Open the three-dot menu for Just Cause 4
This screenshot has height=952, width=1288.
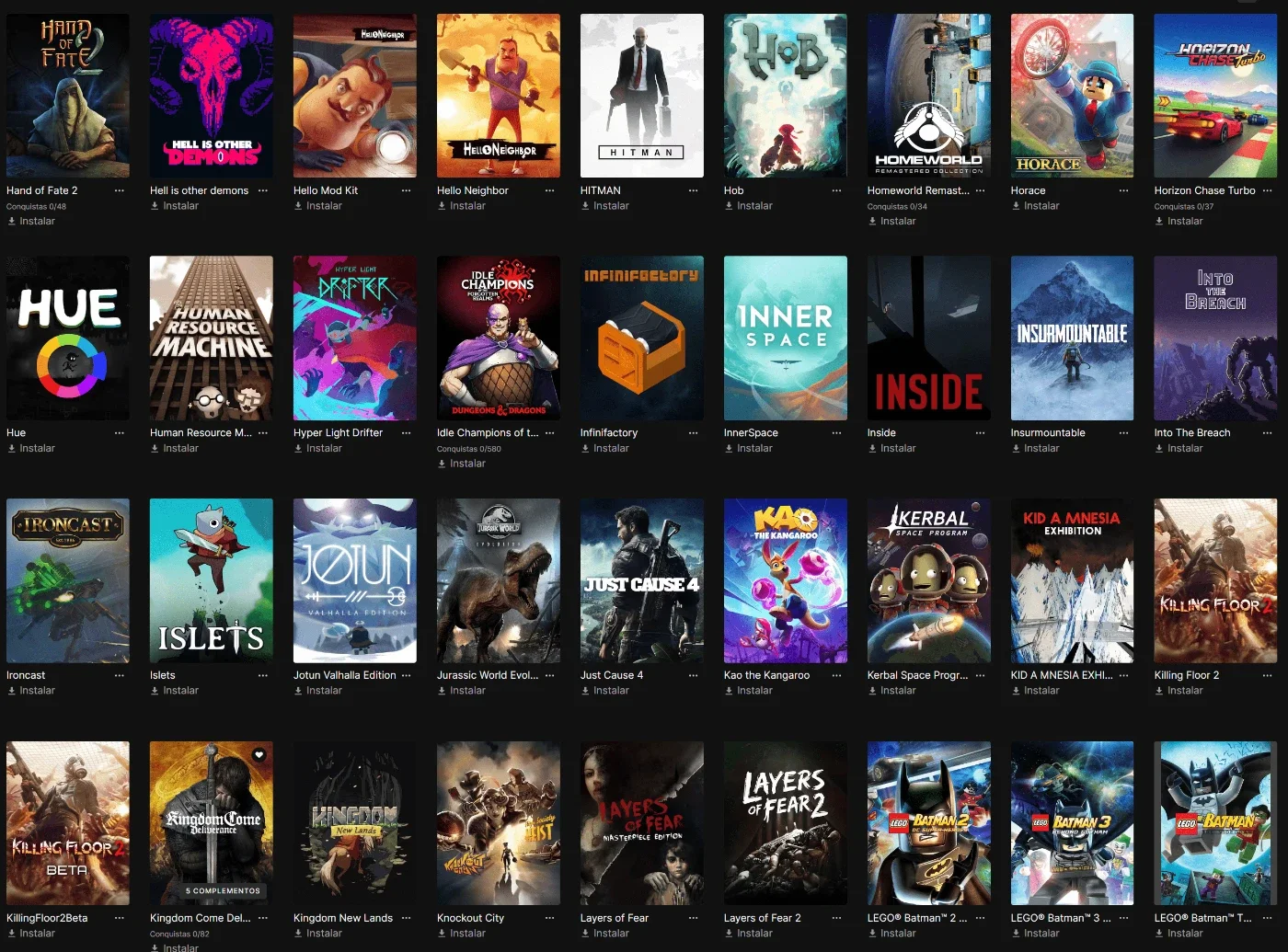coord(694,675)
